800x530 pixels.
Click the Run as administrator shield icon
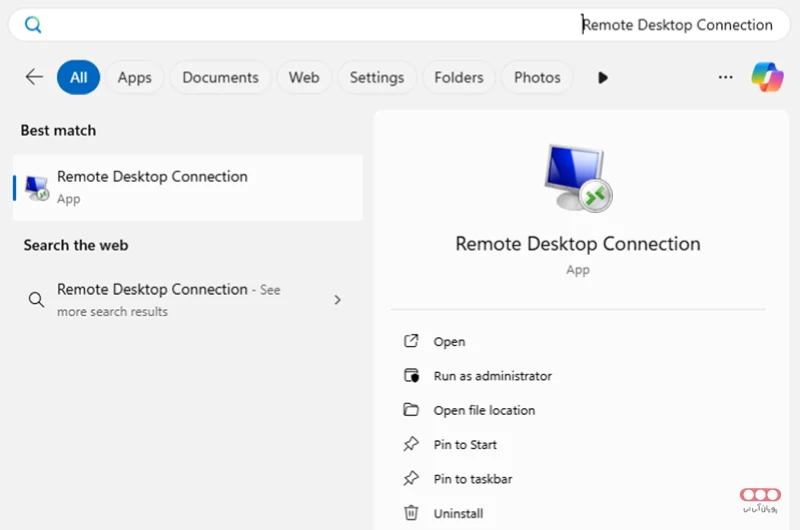410,376
